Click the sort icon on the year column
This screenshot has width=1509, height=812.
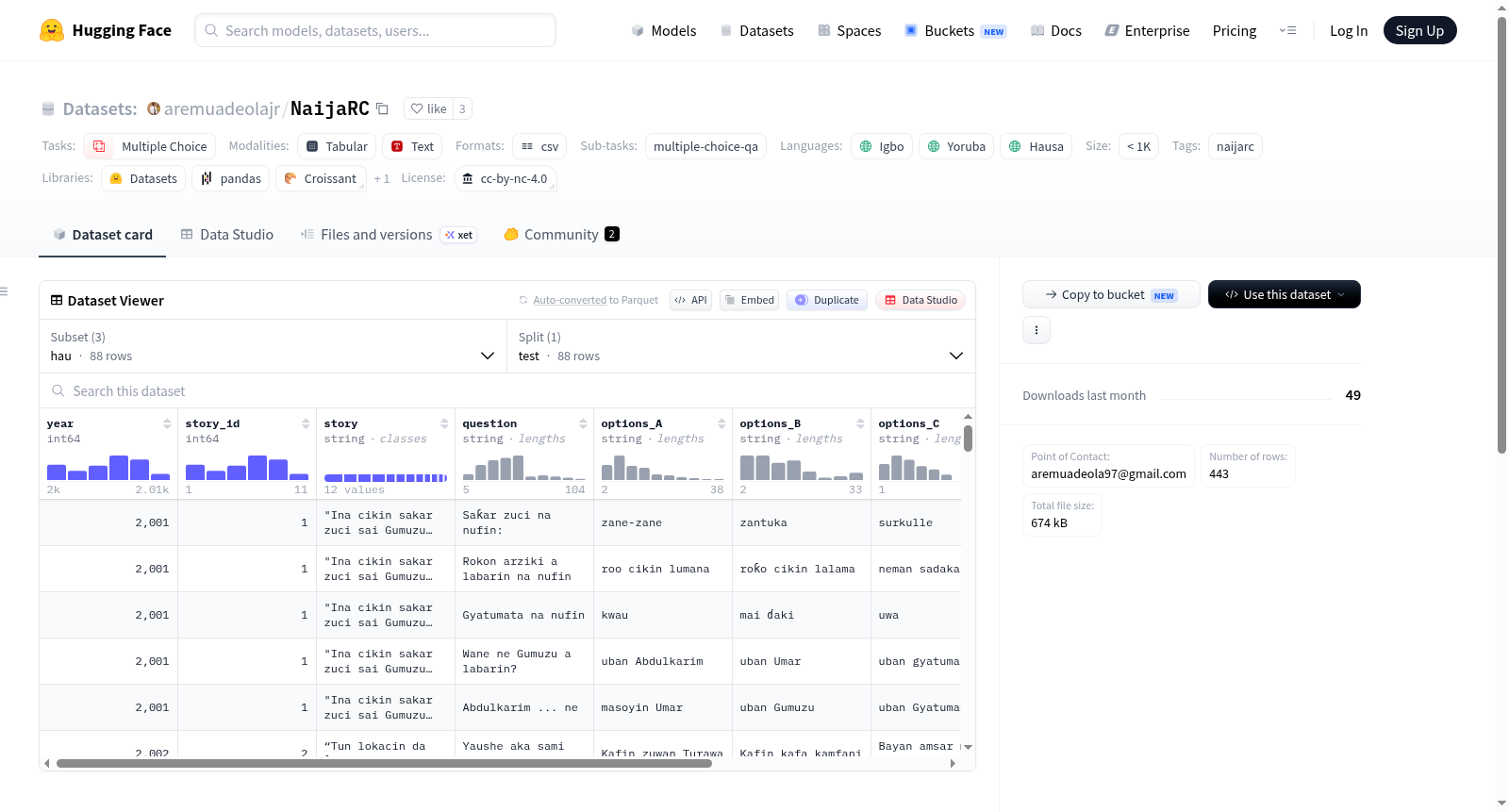(x=167, y=423)
